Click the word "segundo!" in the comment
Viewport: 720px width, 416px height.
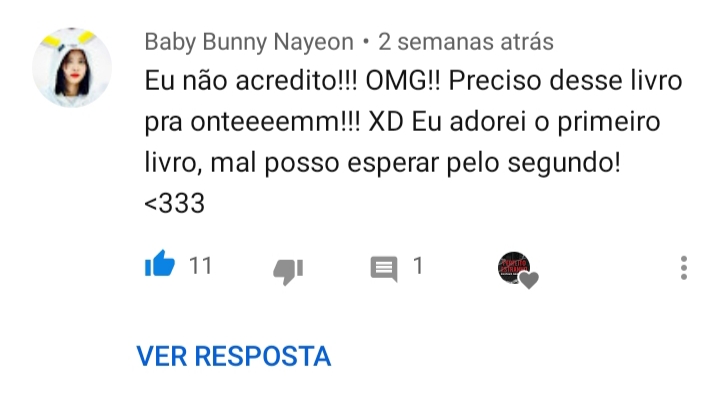(x=564, y=163)
